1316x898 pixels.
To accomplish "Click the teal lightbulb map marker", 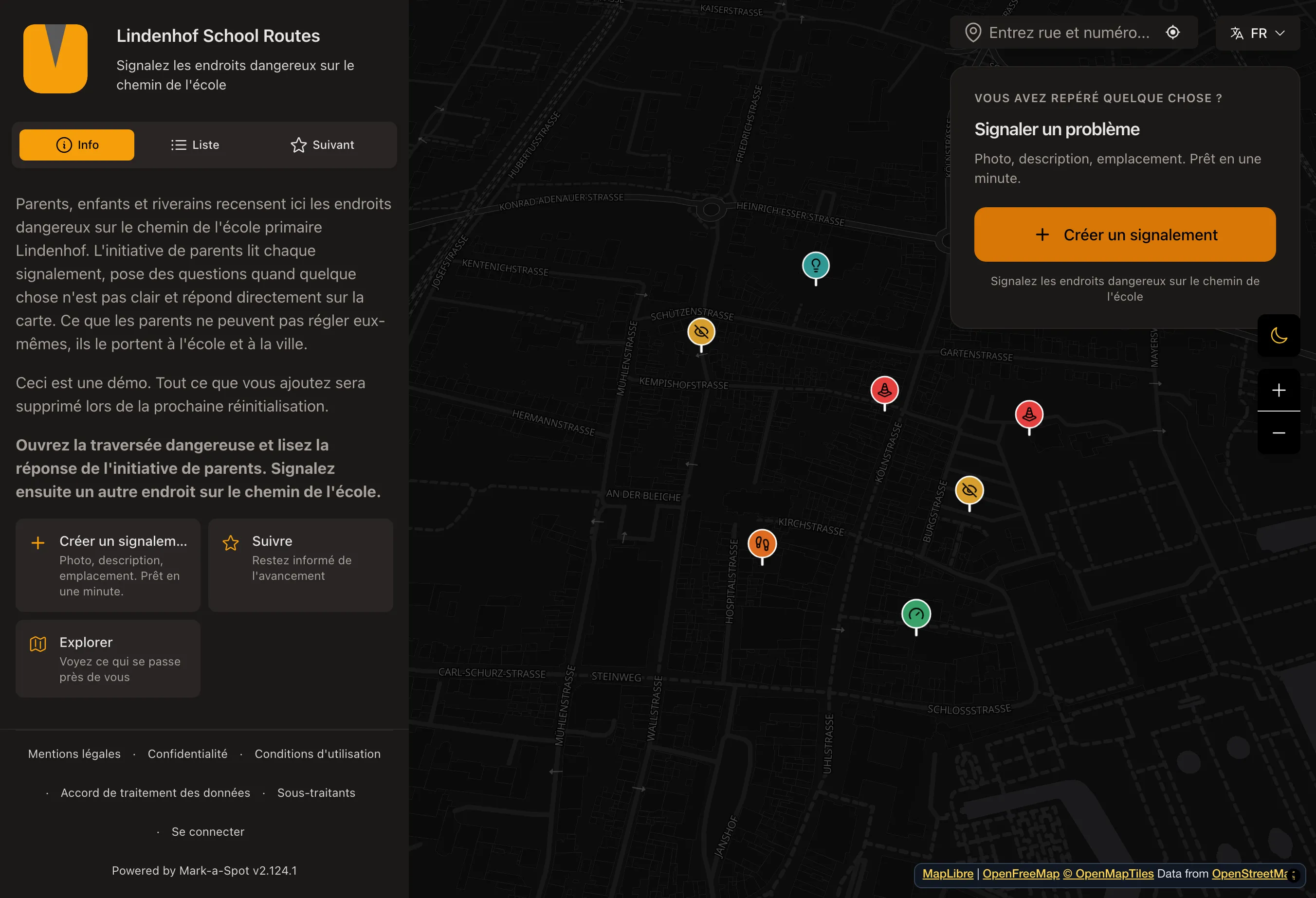I will coord(815,266).
